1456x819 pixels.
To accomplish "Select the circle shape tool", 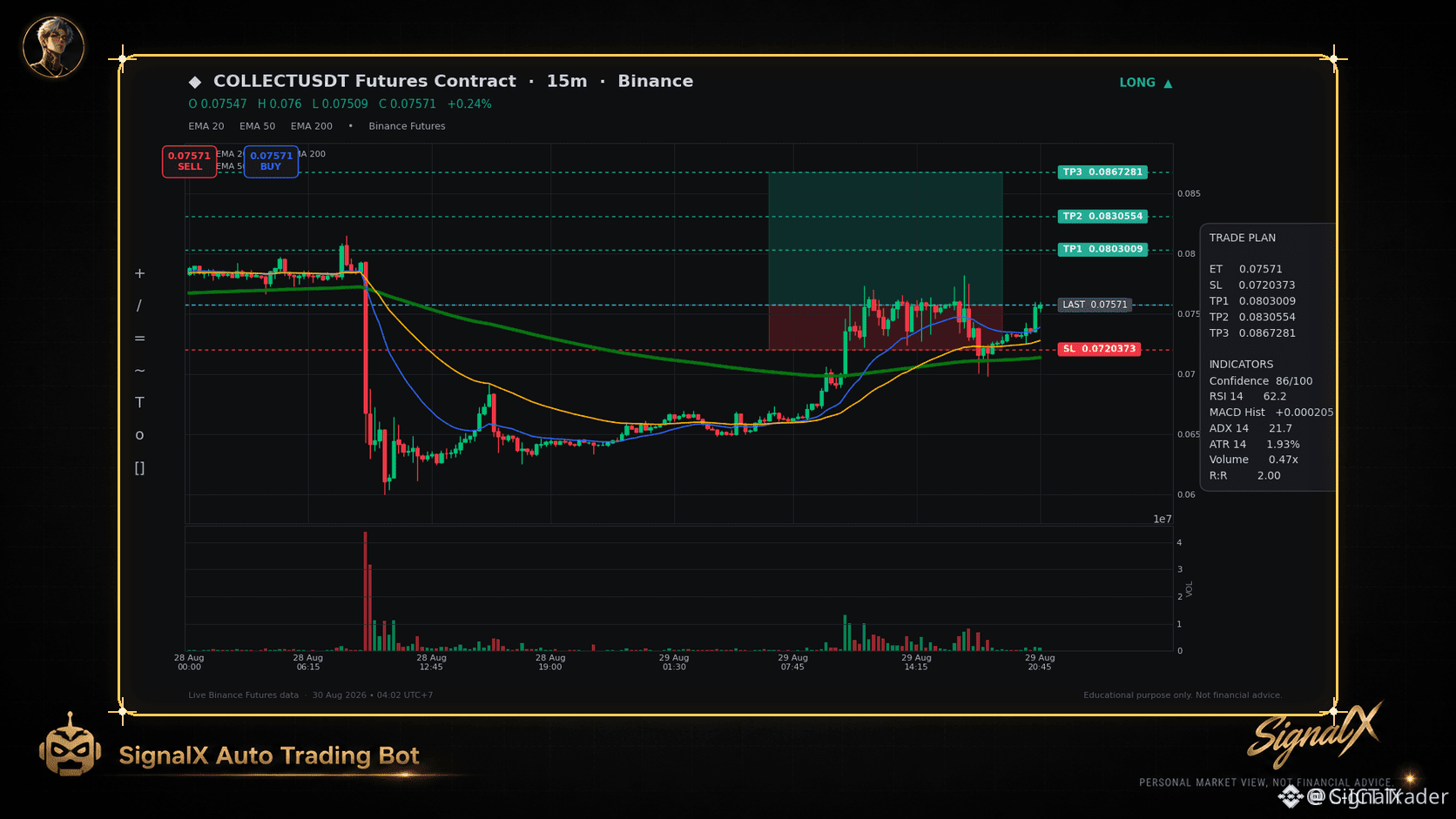I will (139, 435).
